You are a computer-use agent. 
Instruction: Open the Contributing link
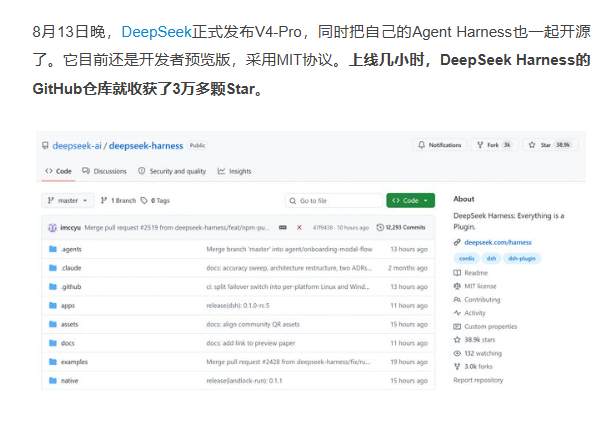tap(482, 300)
